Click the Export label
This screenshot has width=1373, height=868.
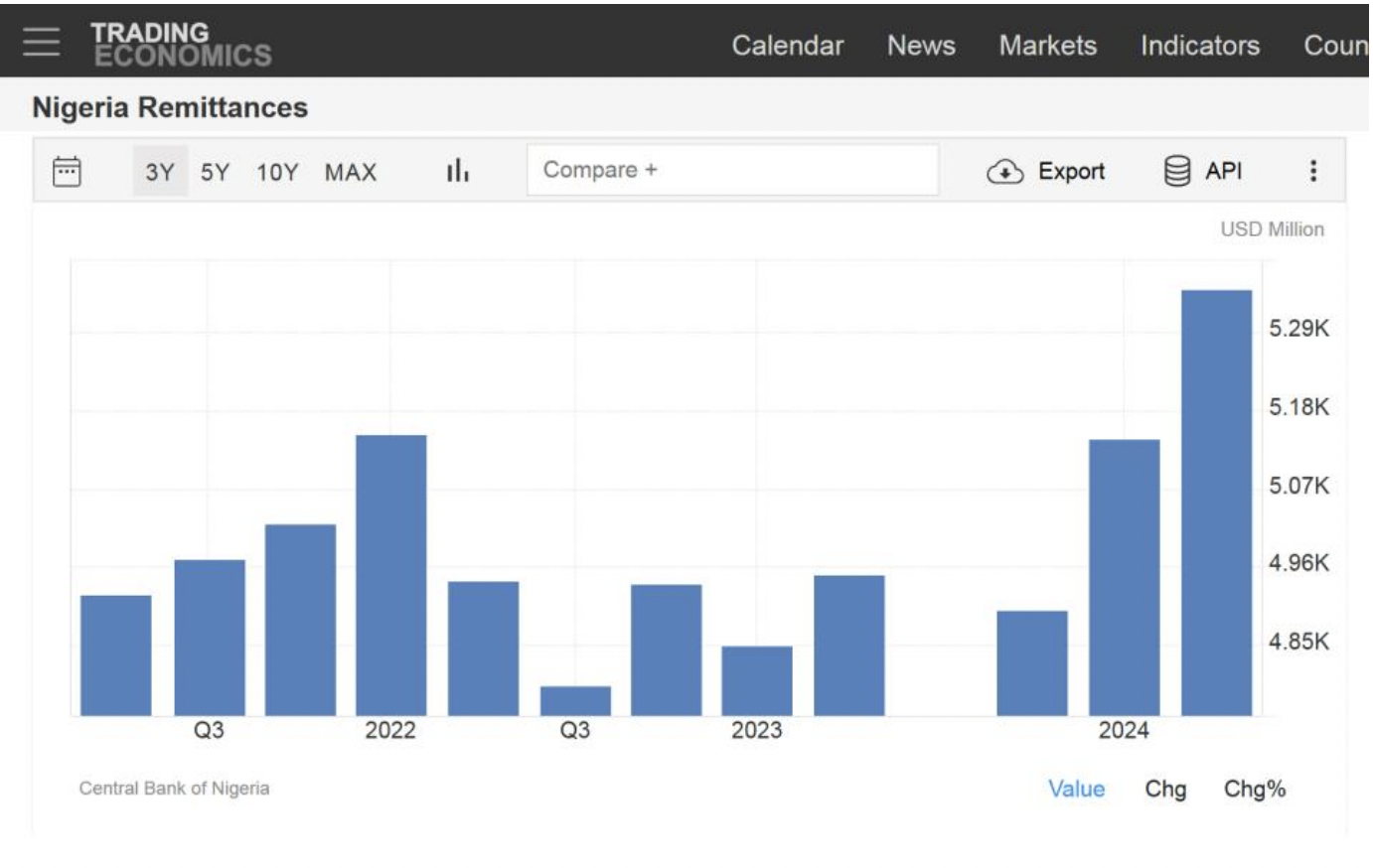coord(1071,171)
